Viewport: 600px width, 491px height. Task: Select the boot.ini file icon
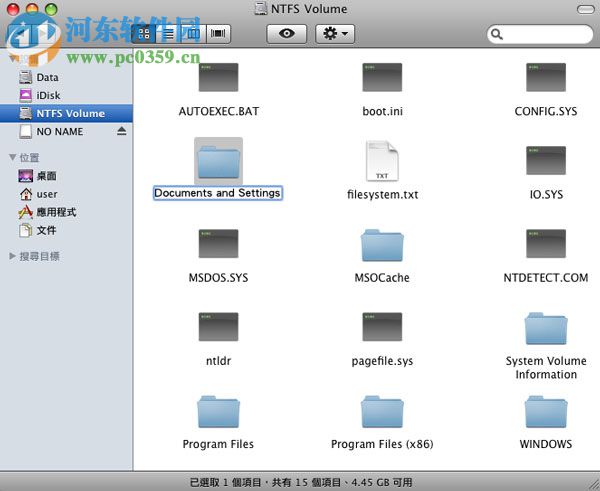pyautogui.click(x=382, y=77)
